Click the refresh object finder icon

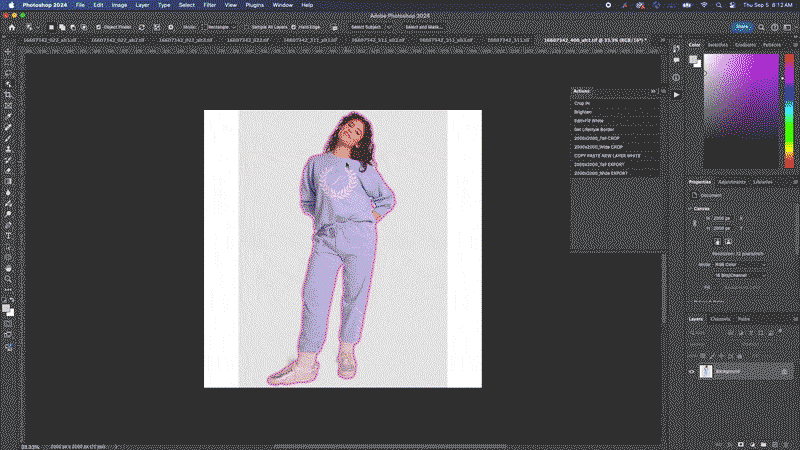tap(141, 27)
